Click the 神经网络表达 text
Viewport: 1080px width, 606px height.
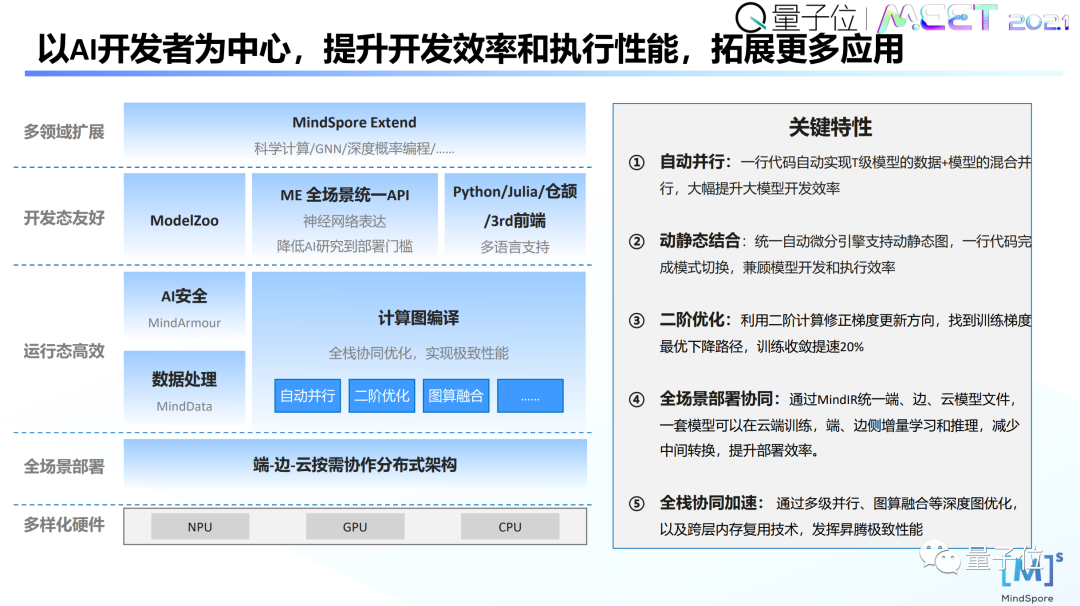[x=344, y=221]
